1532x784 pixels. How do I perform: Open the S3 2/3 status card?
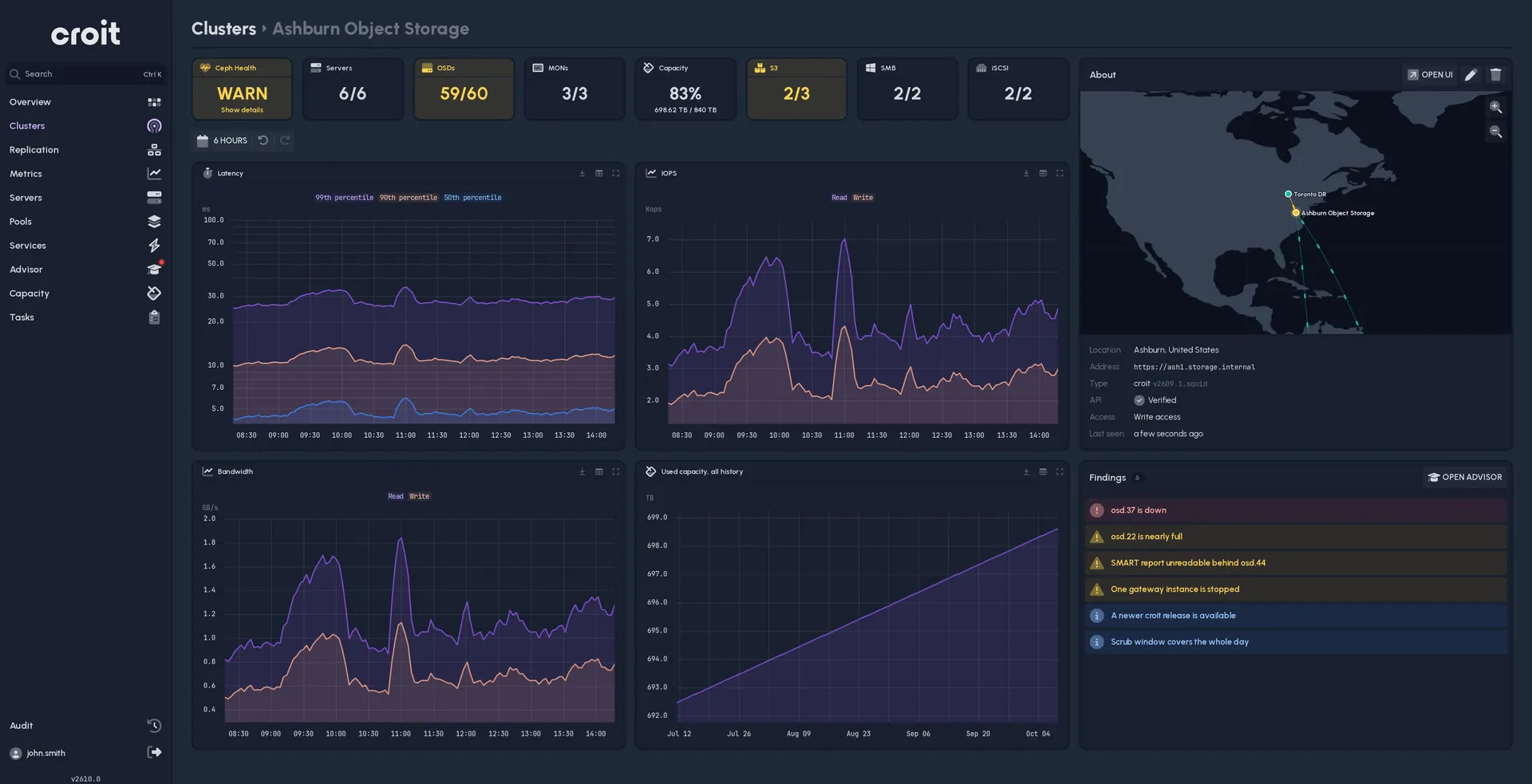click(796, 89)
